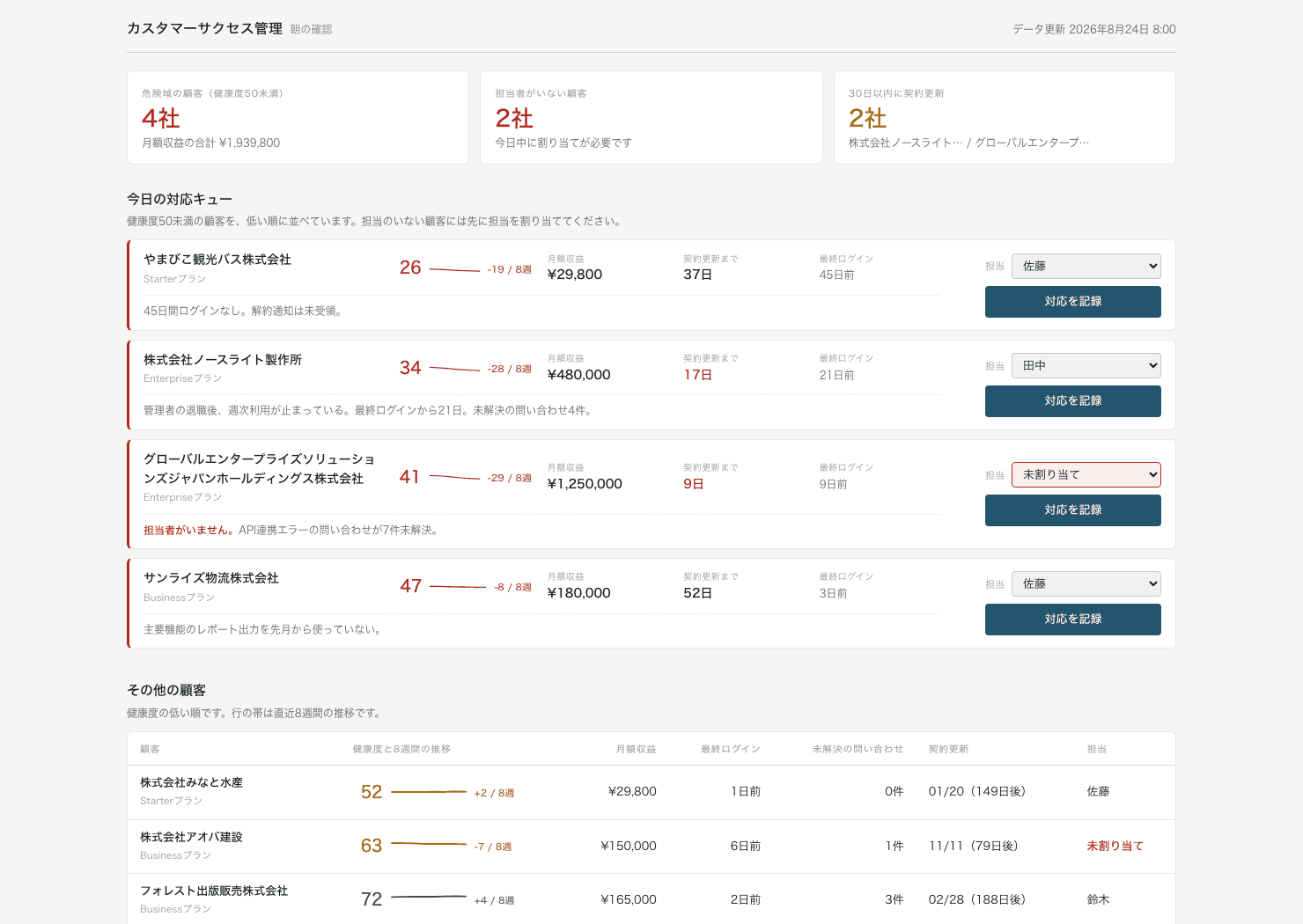Click 株式会社みなと水産 in the table
The width and height of the screenshot is (1303, 924).
191,782
